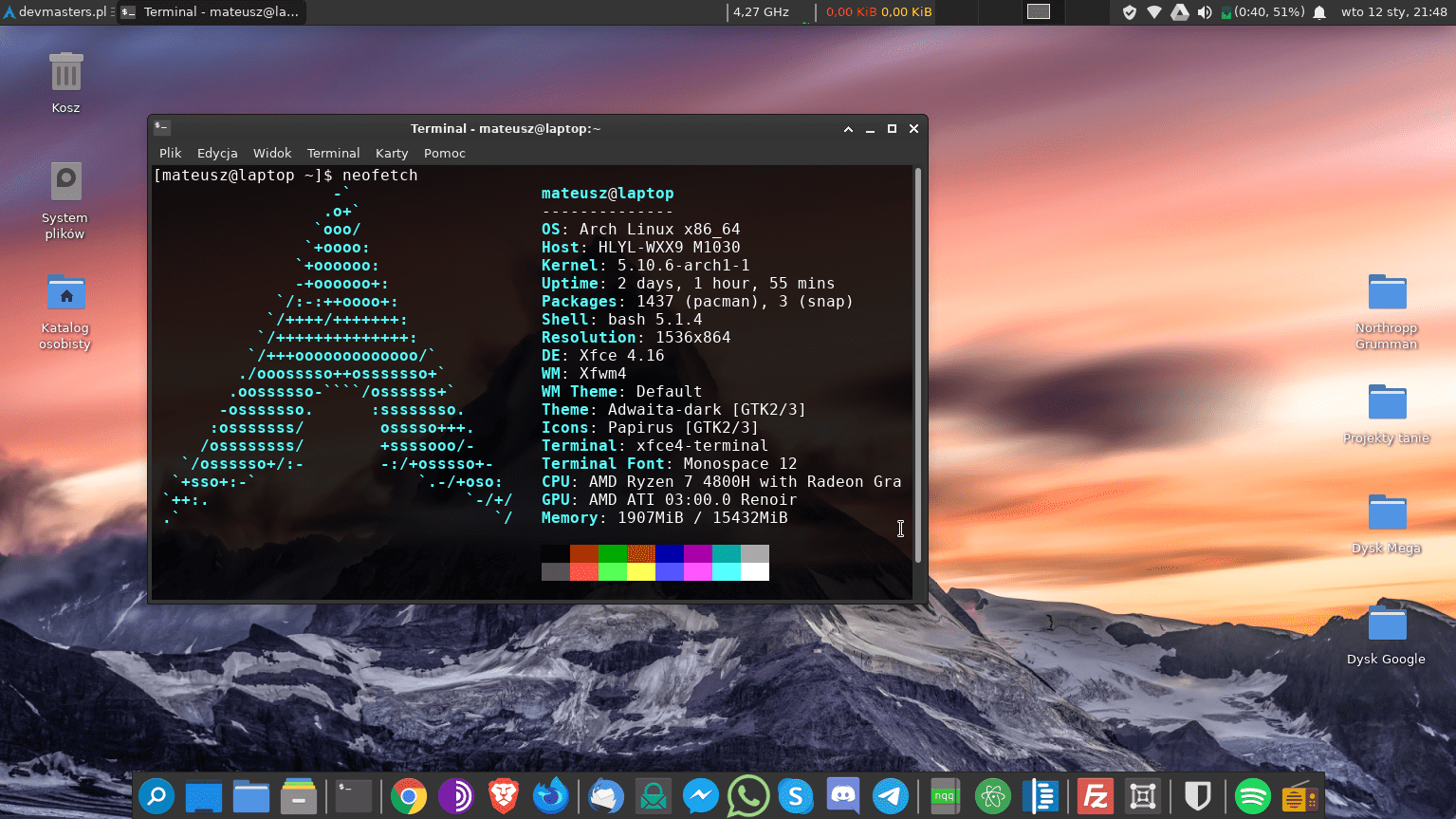The image size is (1456, 819).
Task: Click the clock showing wto 12 sty, 21:48
Action: click(x=1393, y=11)
